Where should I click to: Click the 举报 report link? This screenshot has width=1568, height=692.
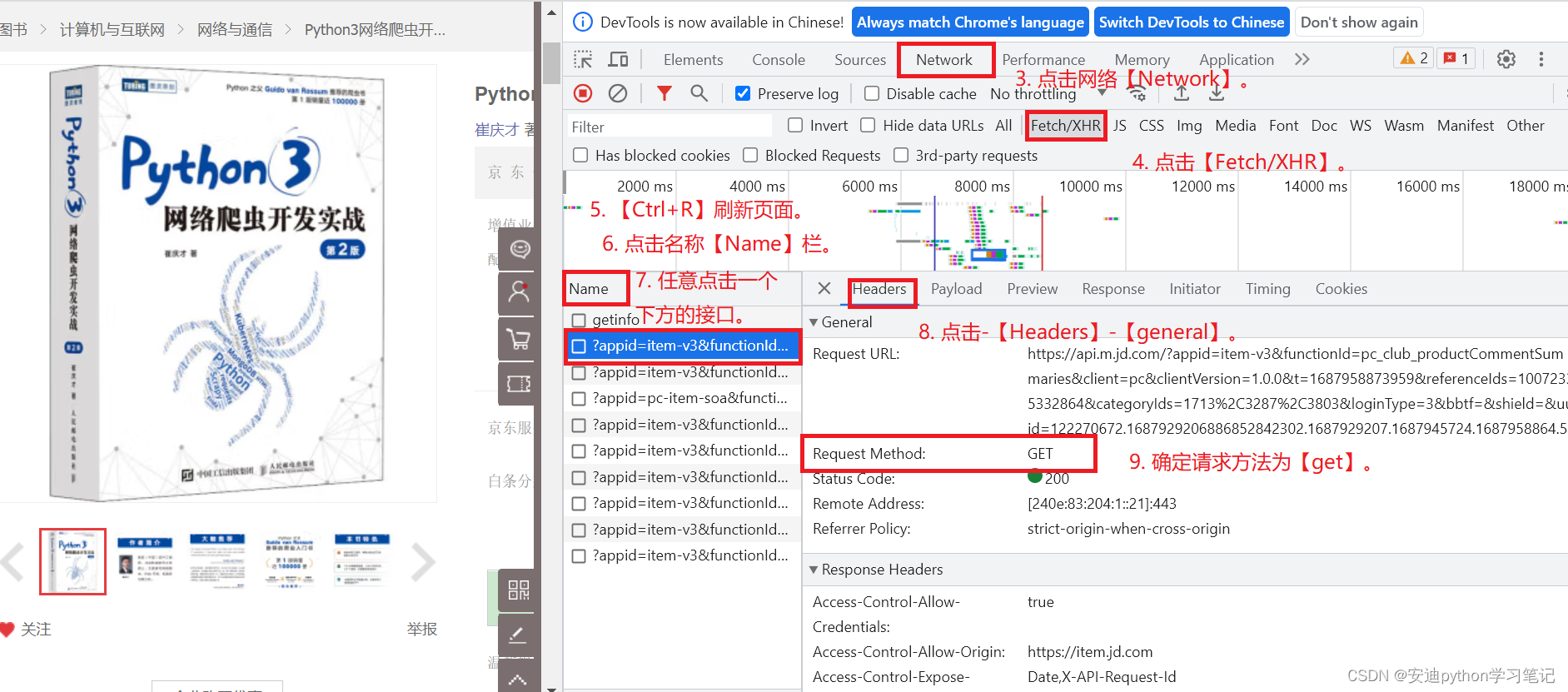(x=422, y=629)
